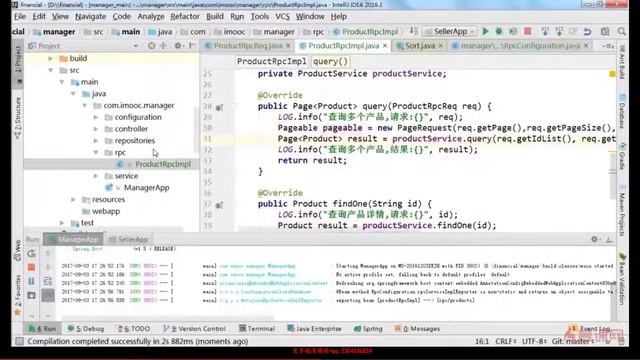Open Maven Projects side panel
This screenshot has height=360, width=640.
622,210
